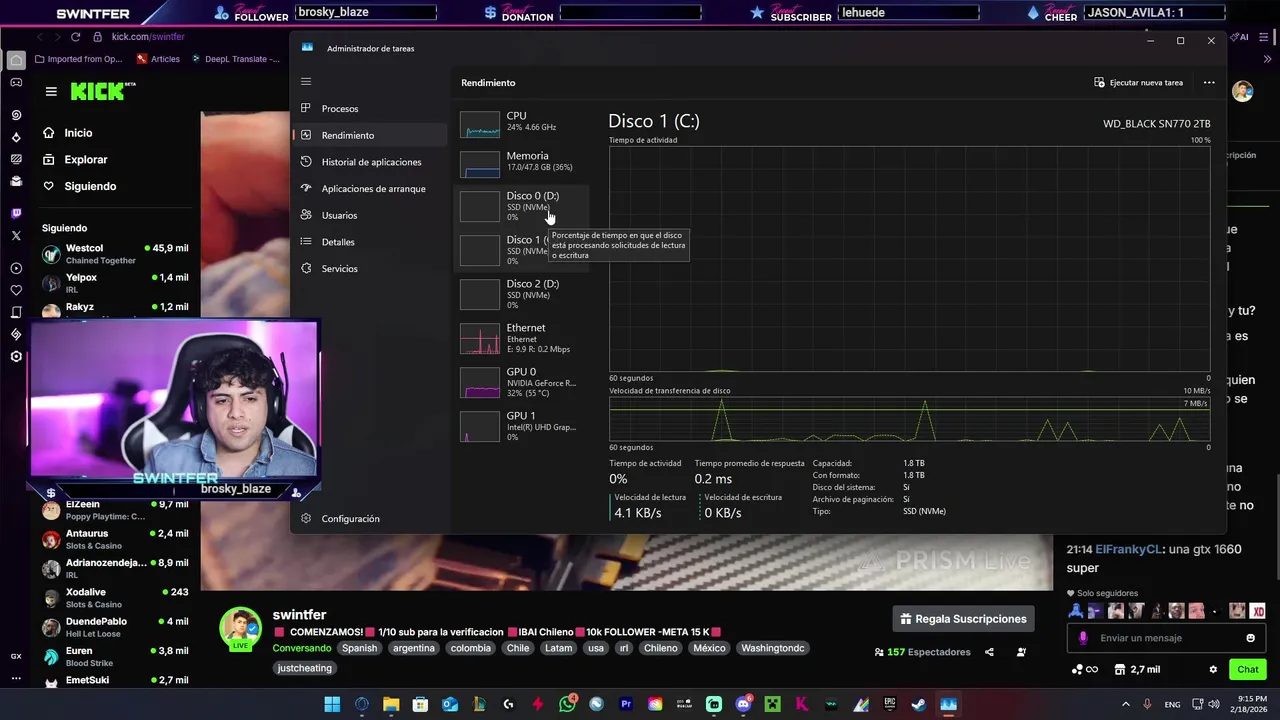
Task: Open Historial de aplicaciones section
Action: (x=370, y=162)
